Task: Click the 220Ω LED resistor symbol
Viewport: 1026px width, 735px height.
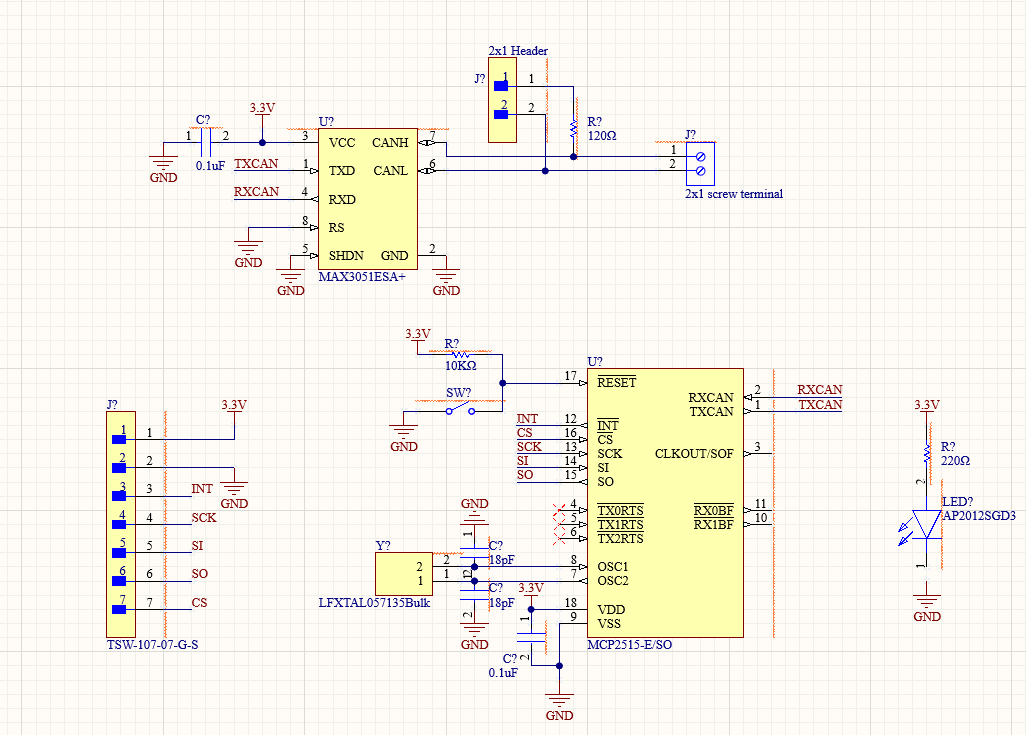Action: click(927, 453)
